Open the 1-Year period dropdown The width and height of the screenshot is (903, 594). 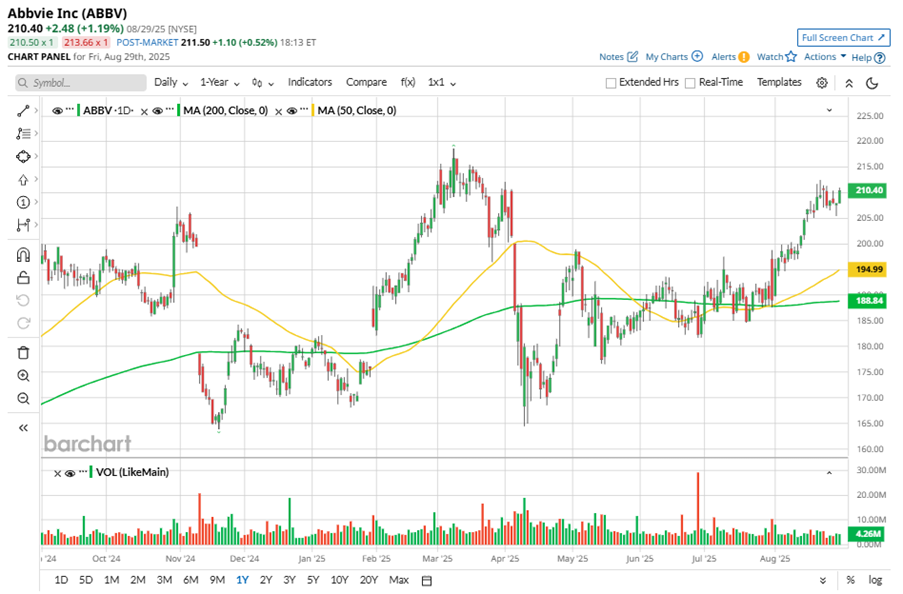pyautogui.click(x=219, y=82)
